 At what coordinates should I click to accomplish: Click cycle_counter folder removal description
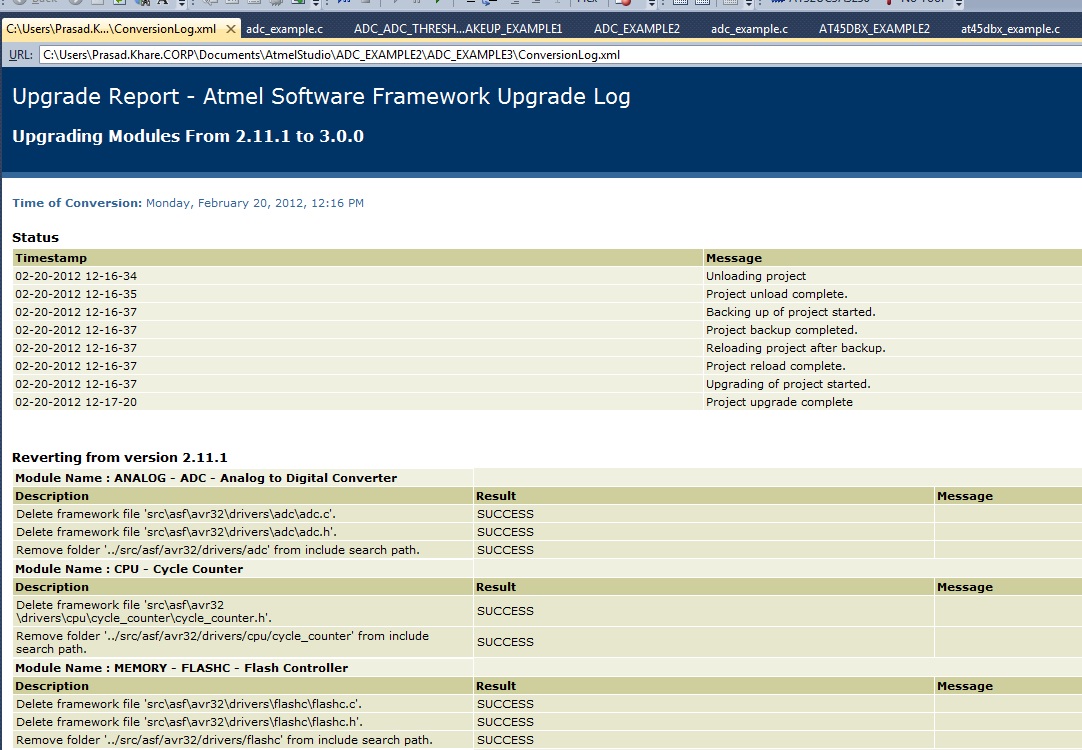pos(222,642)
